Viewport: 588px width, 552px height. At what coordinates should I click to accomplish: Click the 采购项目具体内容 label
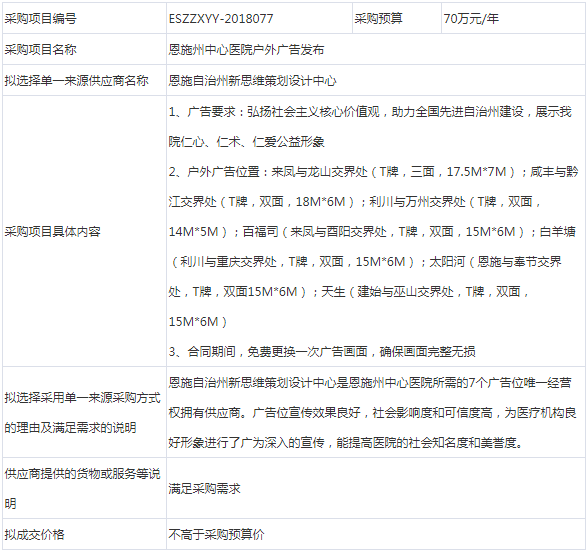tap(52, 231)
